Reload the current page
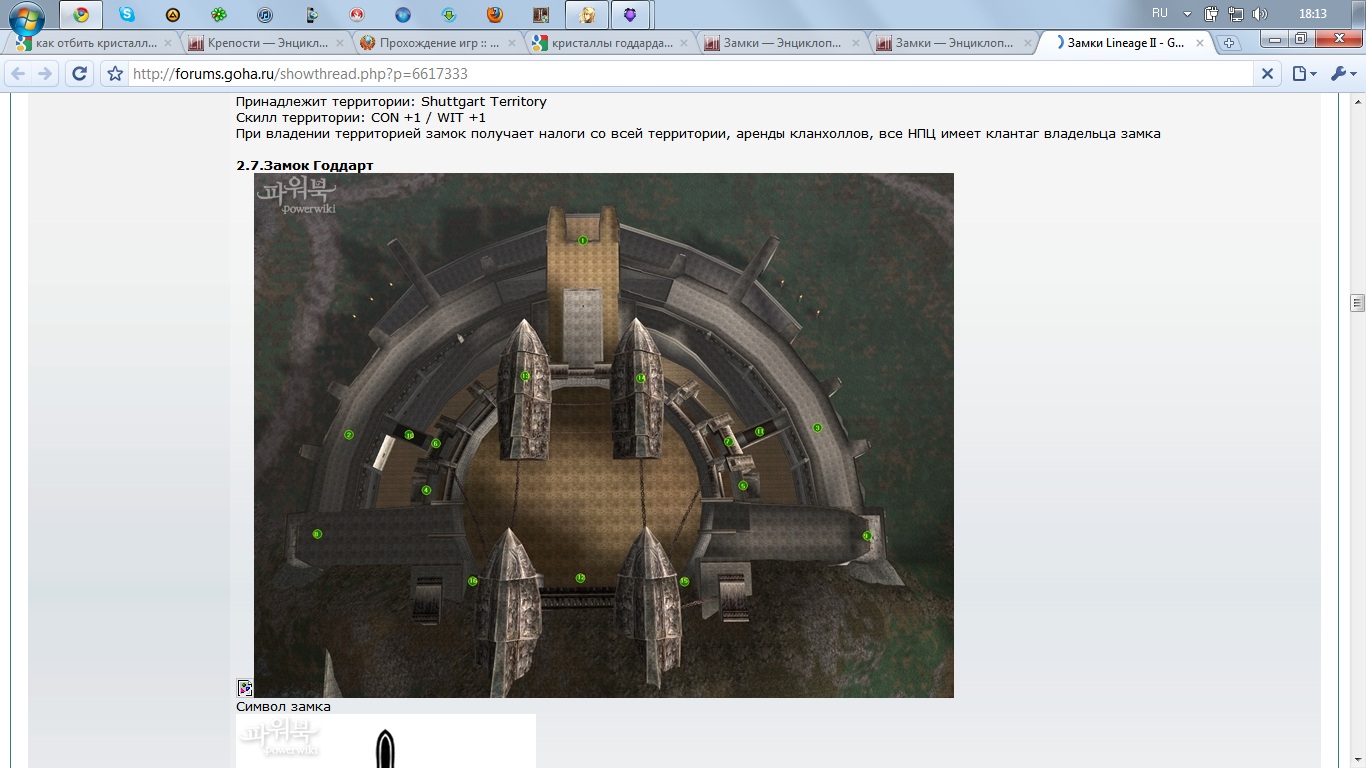Screen dimensions: 1366x768 coord(79,74)
